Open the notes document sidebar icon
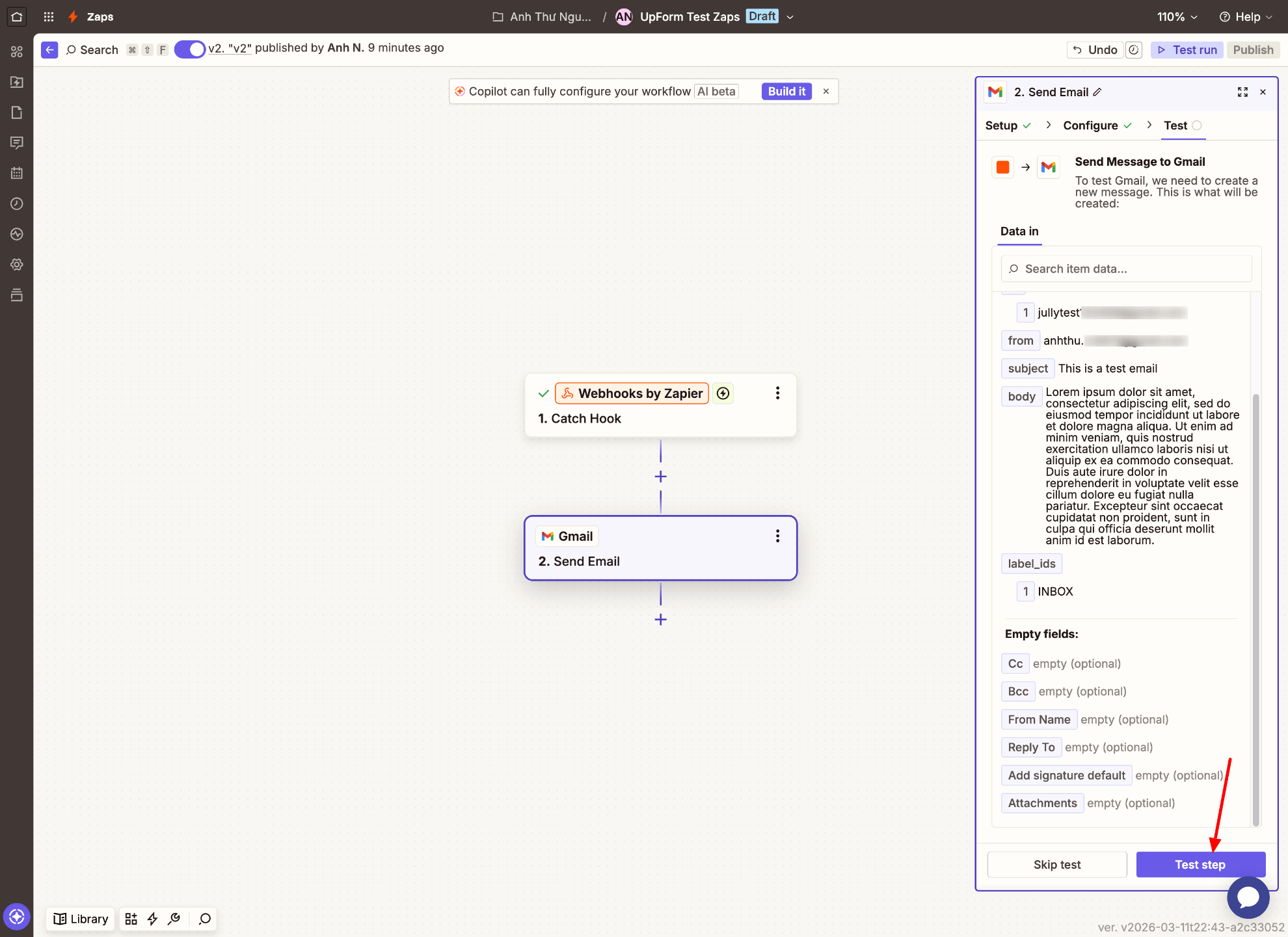The width and height of the screenshot is (1288, 937). tap(17, 112)
